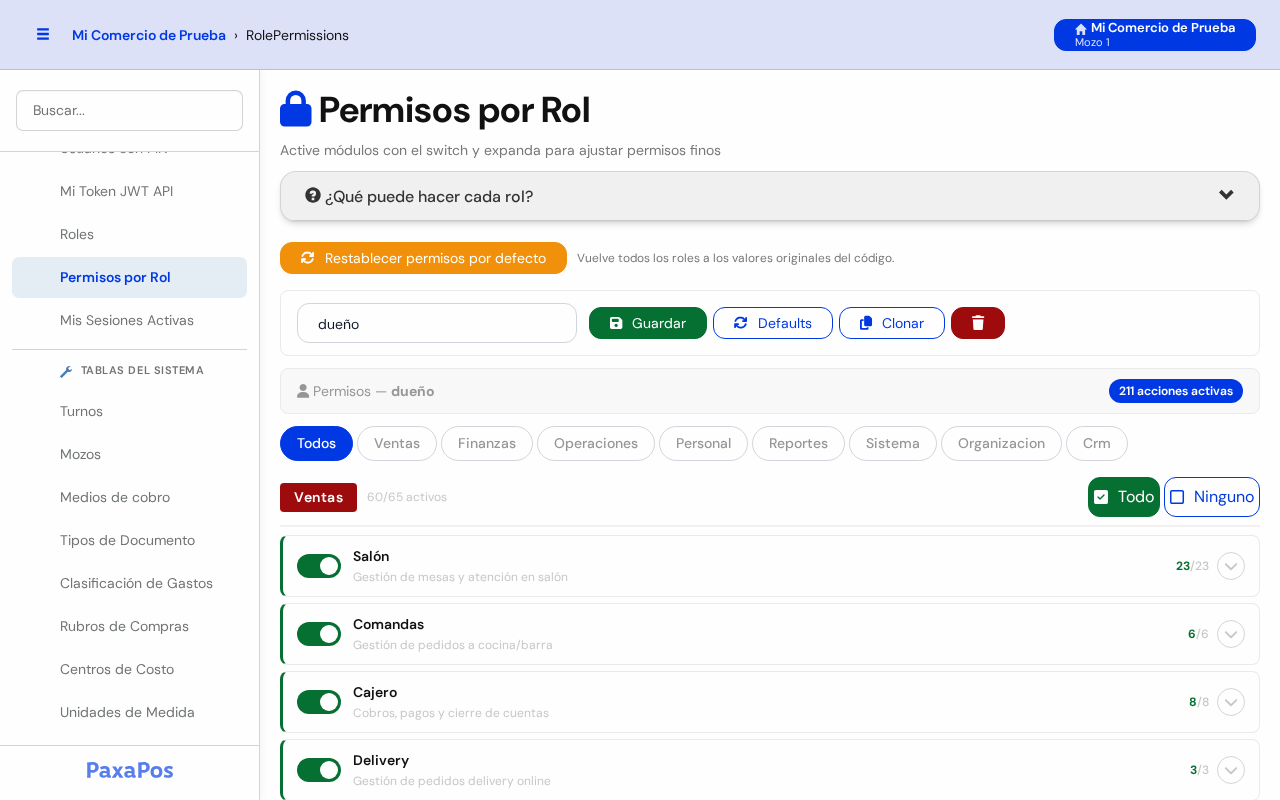Expand the Salón permissions chevron
1280x800 pixels.
pos(1231,566)
